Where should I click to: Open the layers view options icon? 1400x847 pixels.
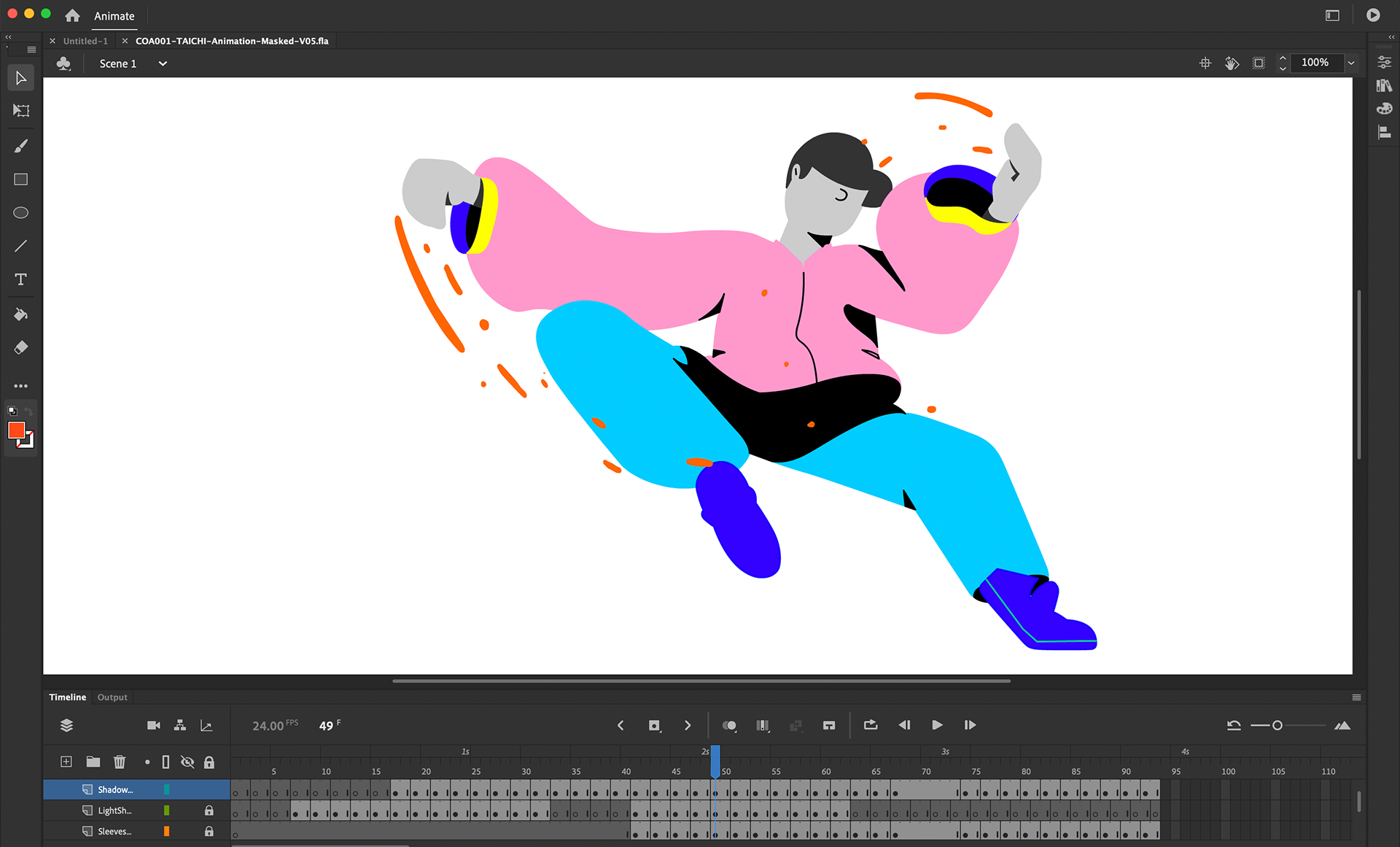pos(66,725)
